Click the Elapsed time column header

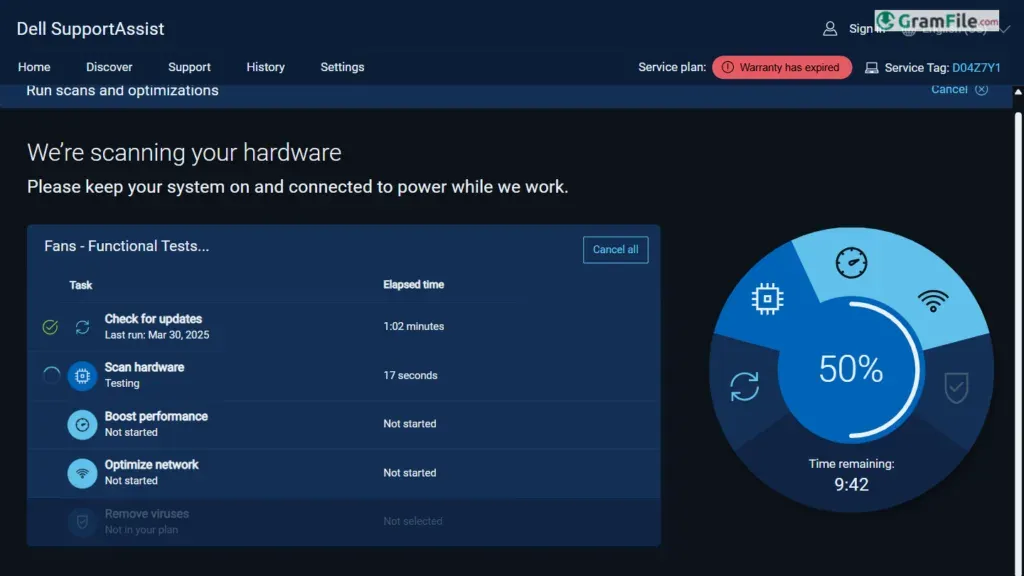(413, 285)
